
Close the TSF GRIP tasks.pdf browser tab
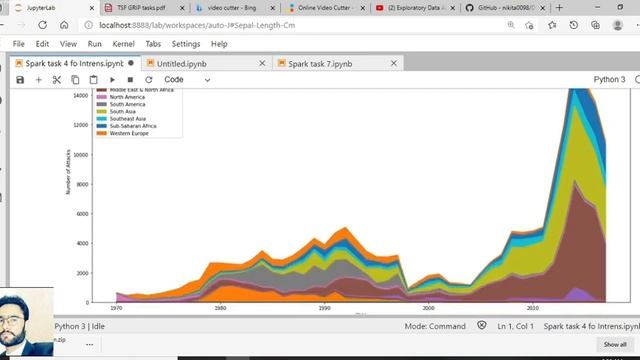click(x=182, y=8)
